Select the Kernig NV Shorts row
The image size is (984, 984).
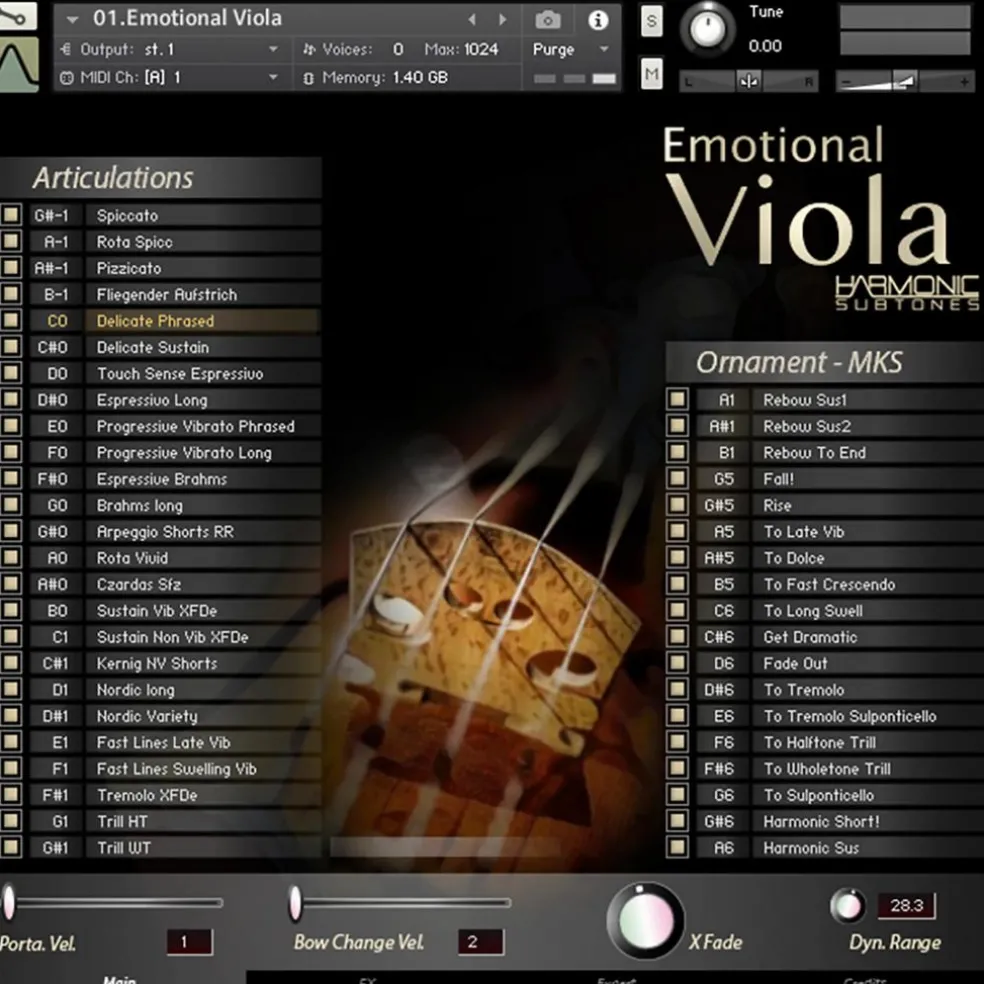coord(203,663)
